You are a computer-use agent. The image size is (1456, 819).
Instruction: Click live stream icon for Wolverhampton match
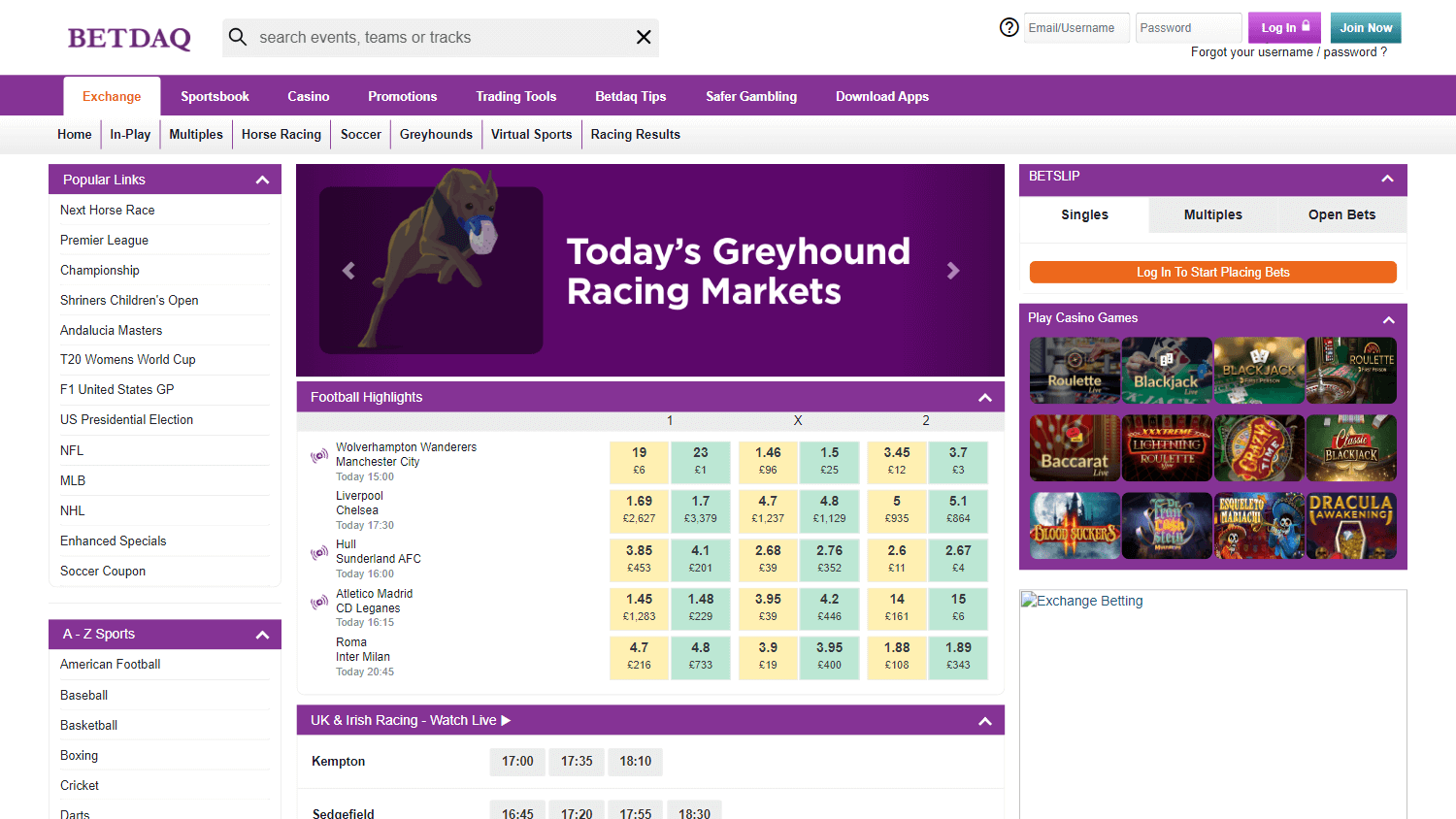pyautogui.click(x=319, y=455)
